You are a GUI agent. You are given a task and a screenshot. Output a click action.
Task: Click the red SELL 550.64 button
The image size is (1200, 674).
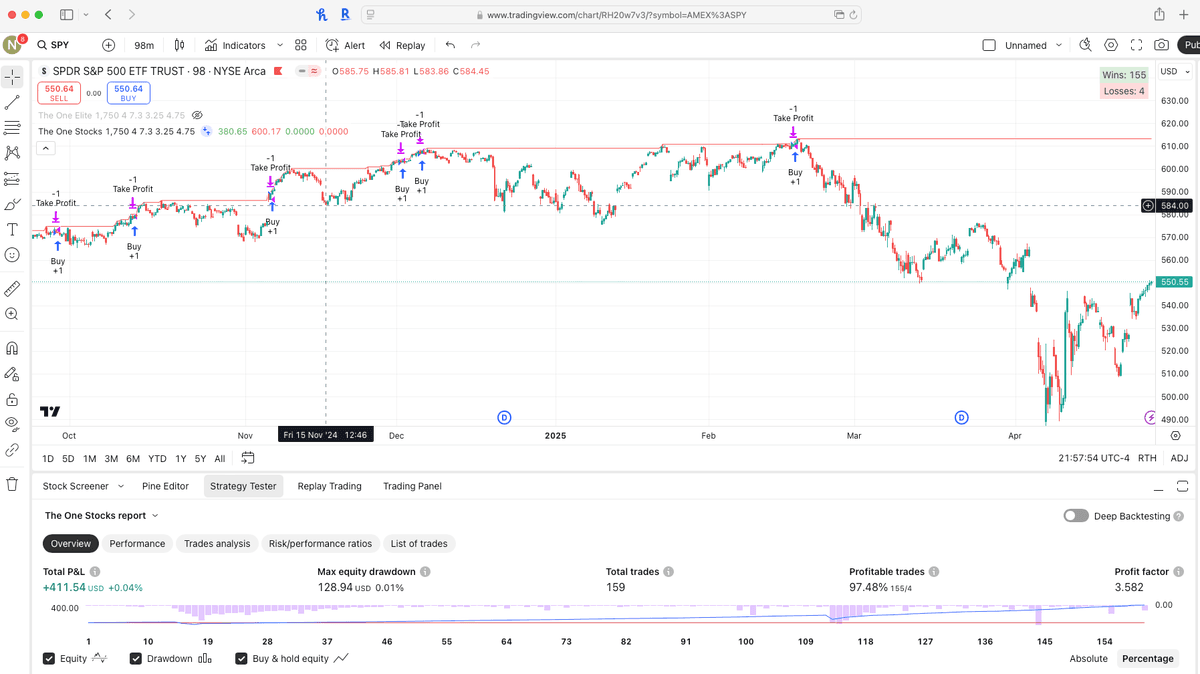(59, 93)
